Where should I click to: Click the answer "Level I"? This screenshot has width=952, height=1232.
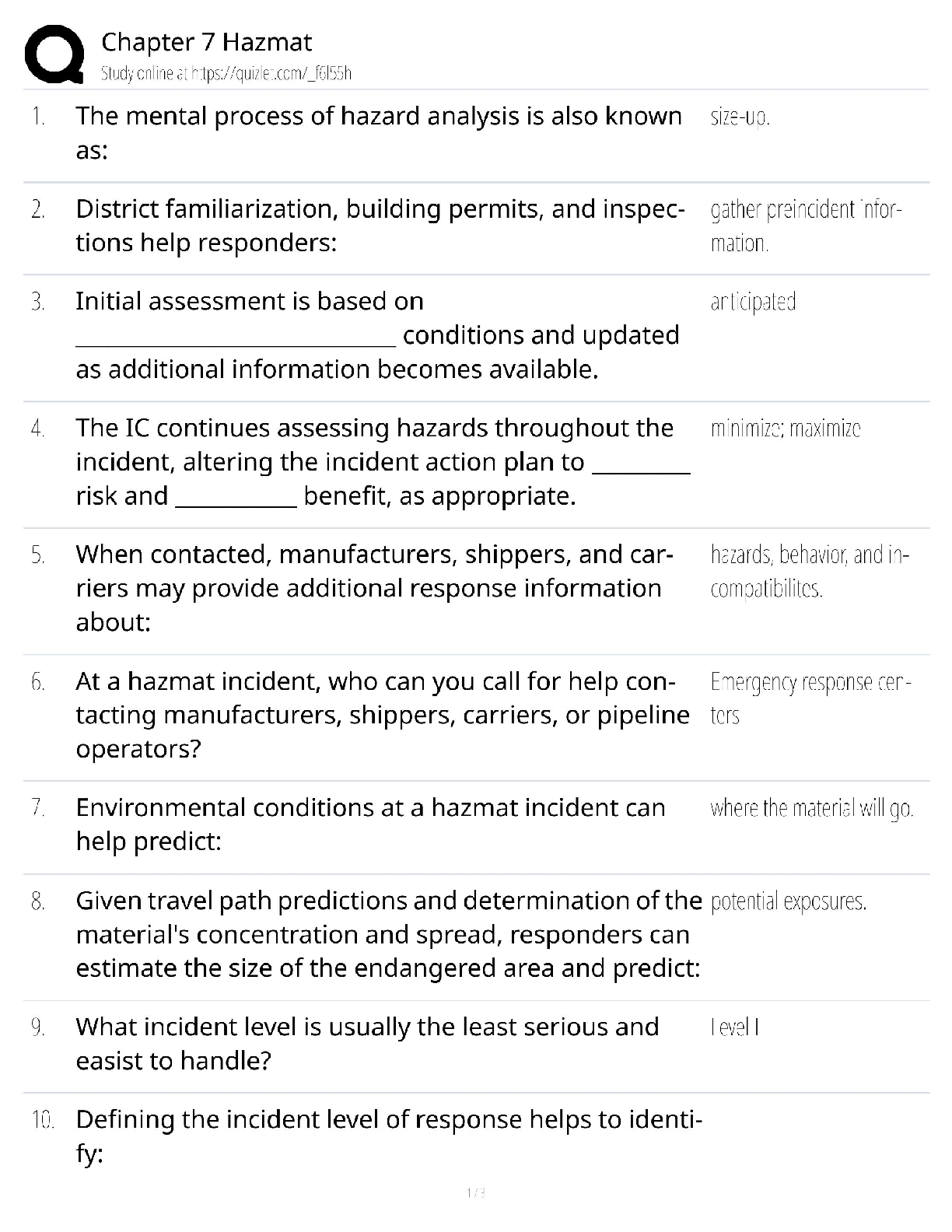[x=734, y=1028]
